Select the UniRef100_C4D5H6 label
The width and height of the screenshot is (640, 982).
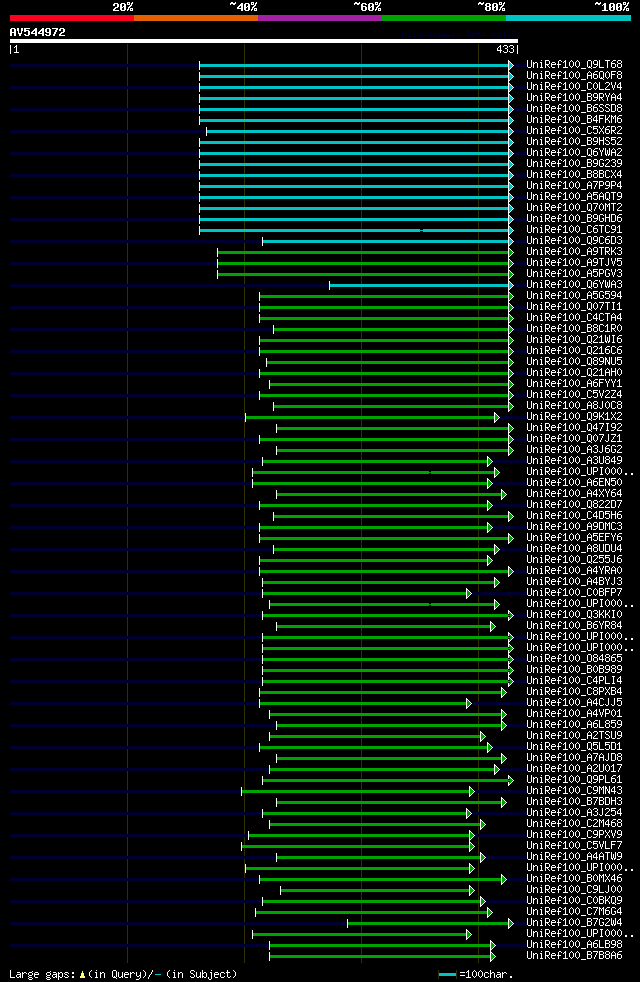tap(574, 516)
